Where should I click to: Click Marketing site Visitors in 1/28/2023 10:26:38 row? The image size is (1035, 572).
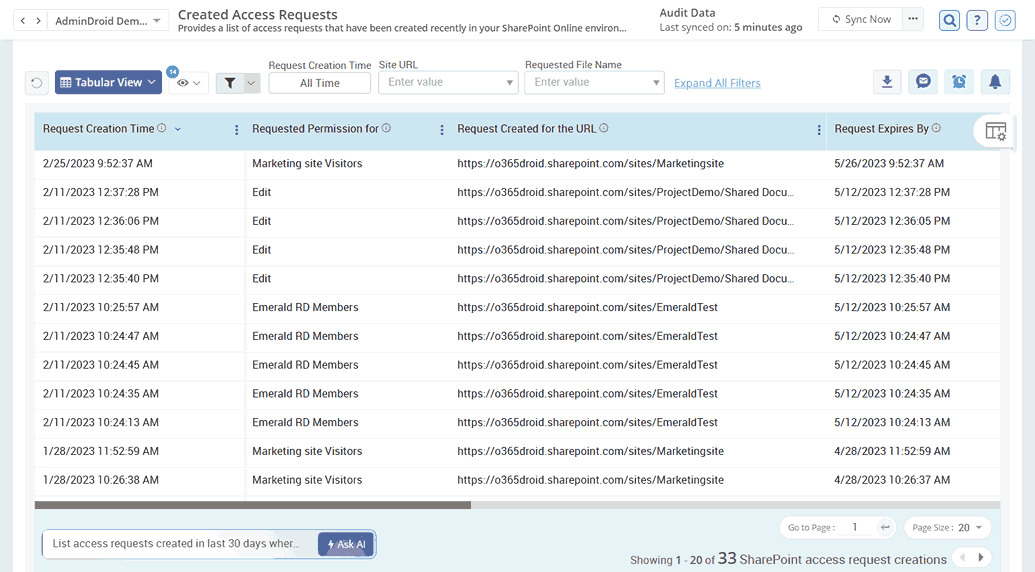(307, 480)
